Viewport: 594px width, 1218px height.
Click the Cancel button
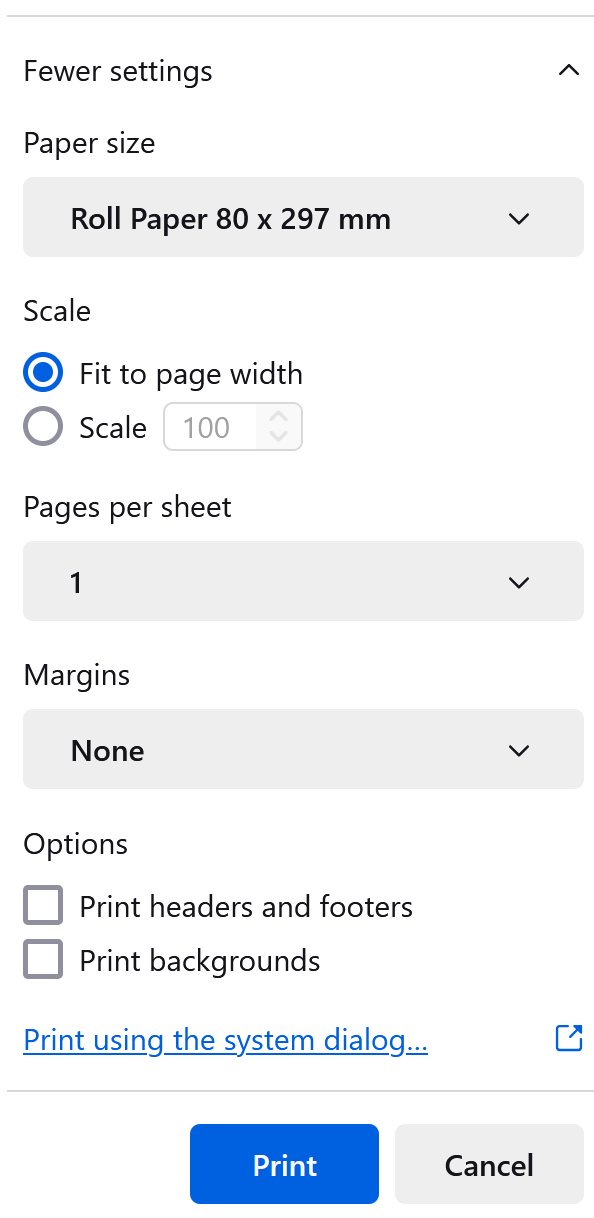(488, 1164)
